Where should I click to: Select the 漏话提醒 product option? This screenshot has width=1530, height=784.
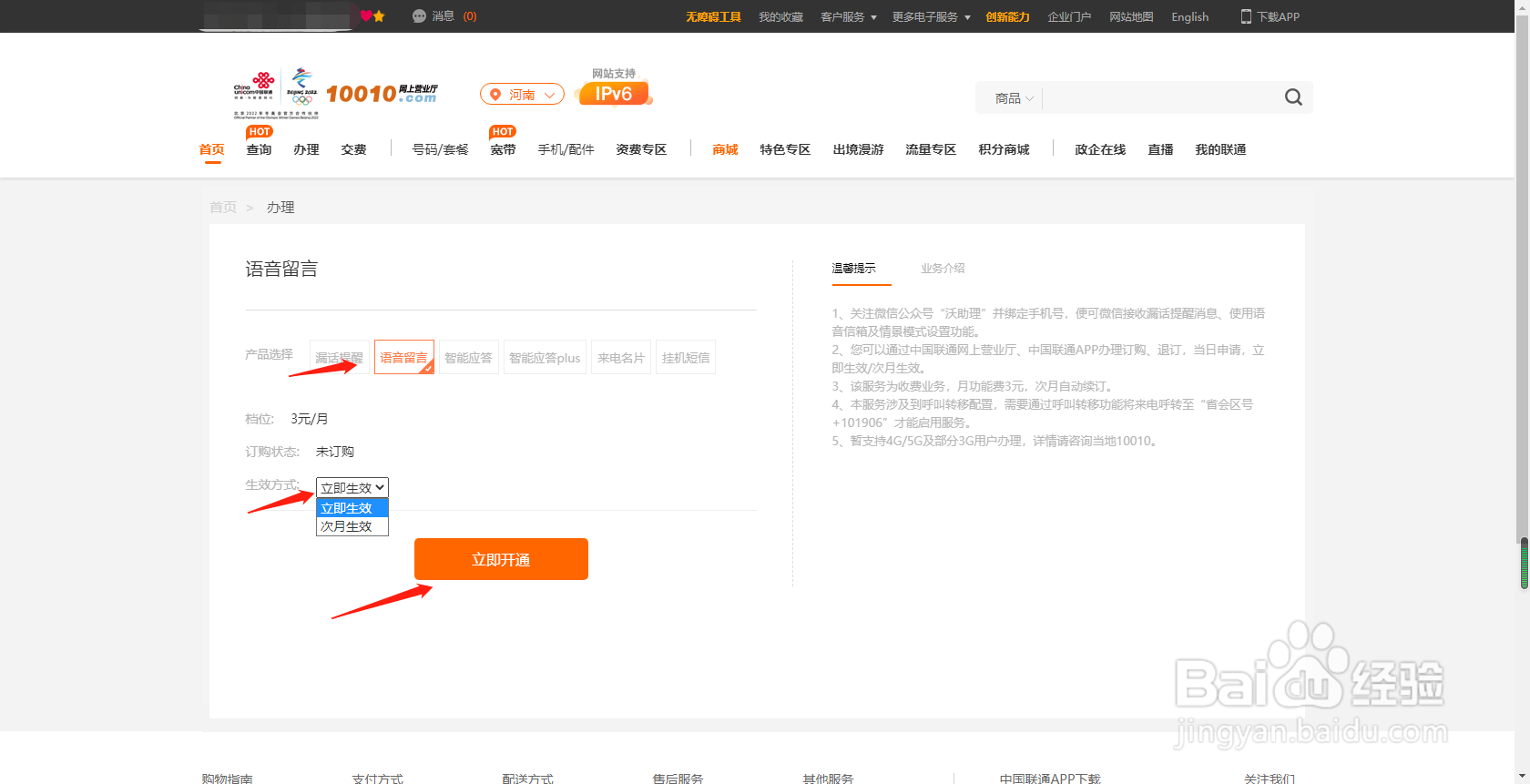click(339, 357)
